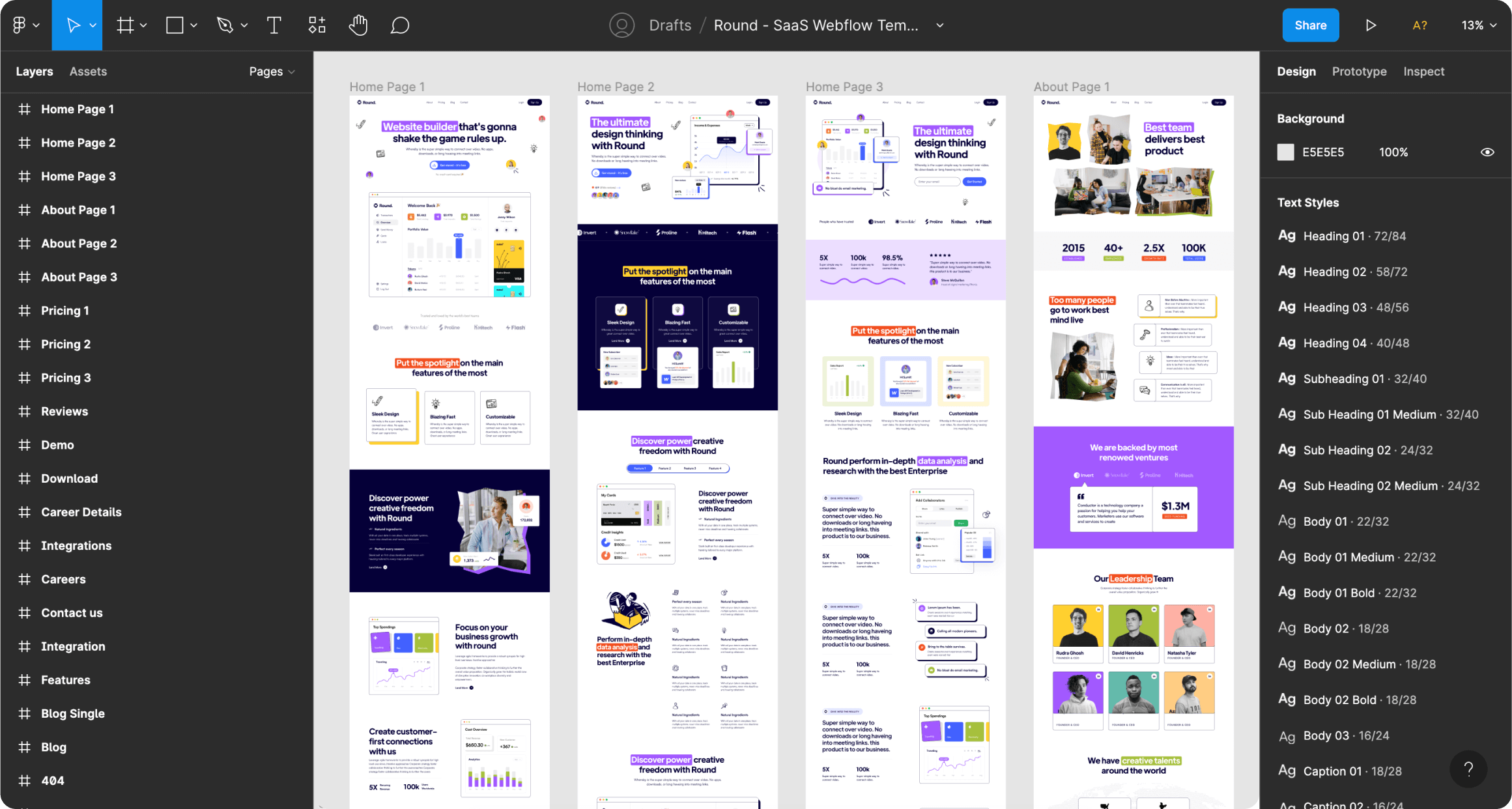The image size is (1512, 809).
Task: Select the Move tool
Action: [73, 25]
